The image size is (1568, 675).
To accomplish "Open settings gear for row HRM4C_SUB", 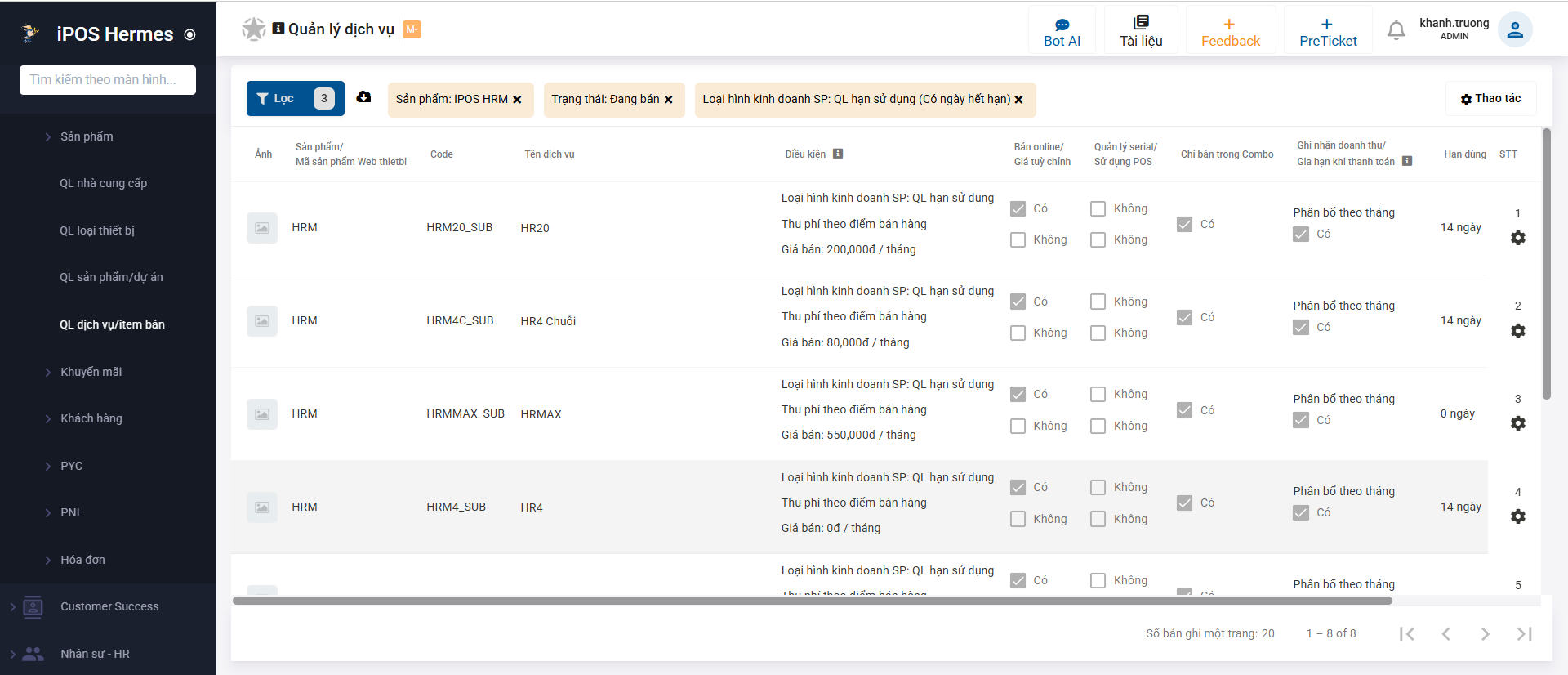I will (1518, 331).
